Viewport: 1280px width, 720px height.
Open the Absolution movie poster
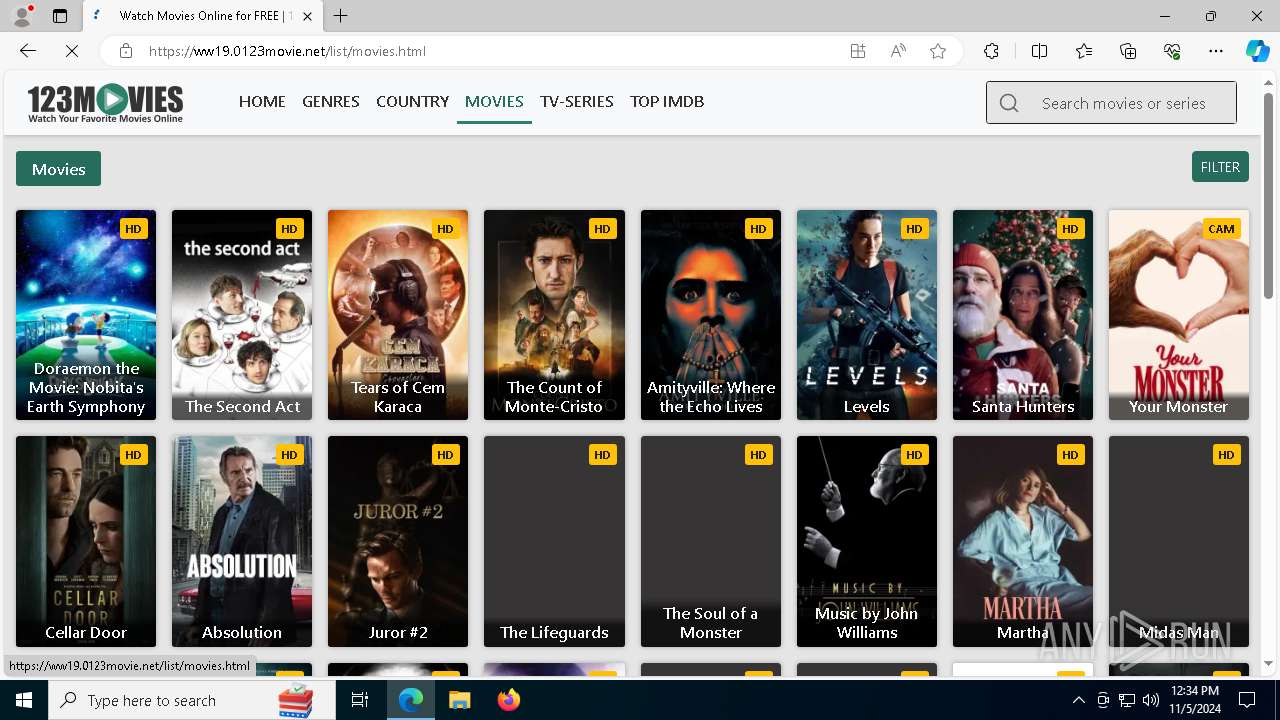tap(242, 541)
